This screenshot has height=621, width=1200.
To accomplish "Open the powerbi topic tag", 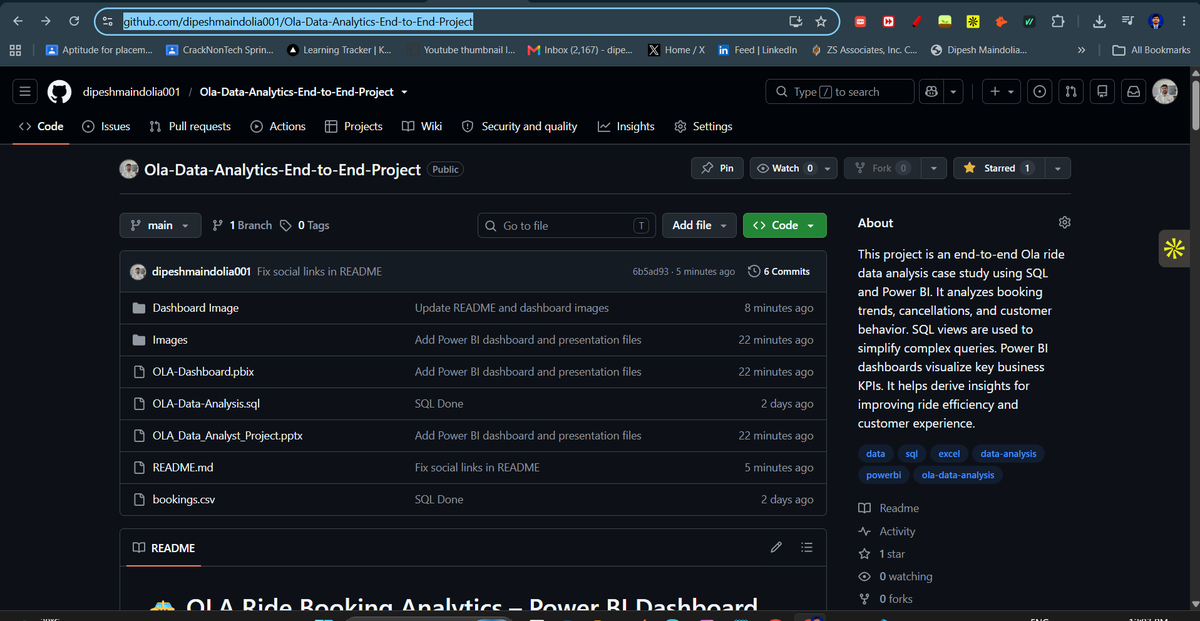I will tap(883, 475).
